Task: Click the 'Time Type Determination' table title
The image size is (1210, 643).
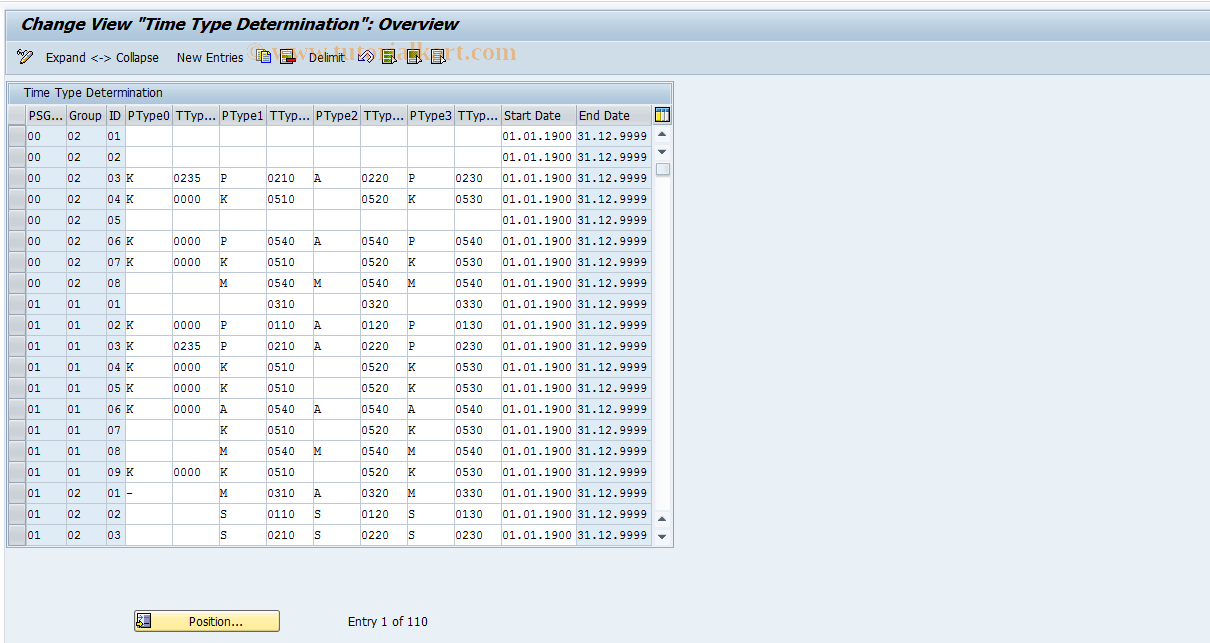Action: pos(93,93)
